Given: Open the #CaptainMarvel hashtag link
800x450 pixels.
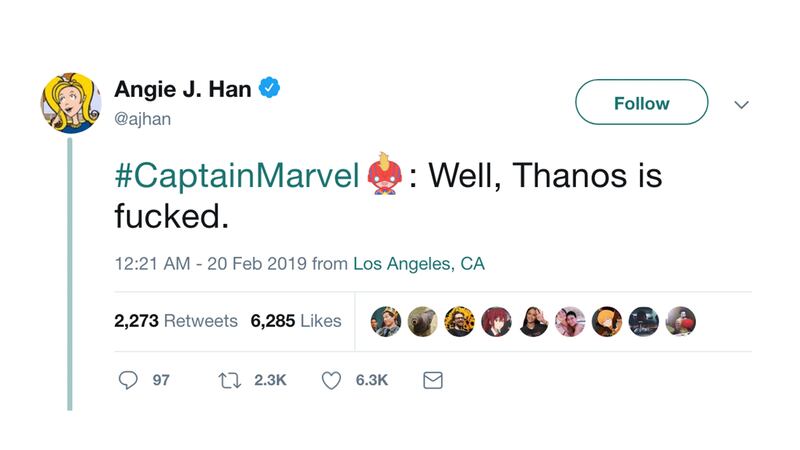Looking at the screenshot, I should coord(237,177).
